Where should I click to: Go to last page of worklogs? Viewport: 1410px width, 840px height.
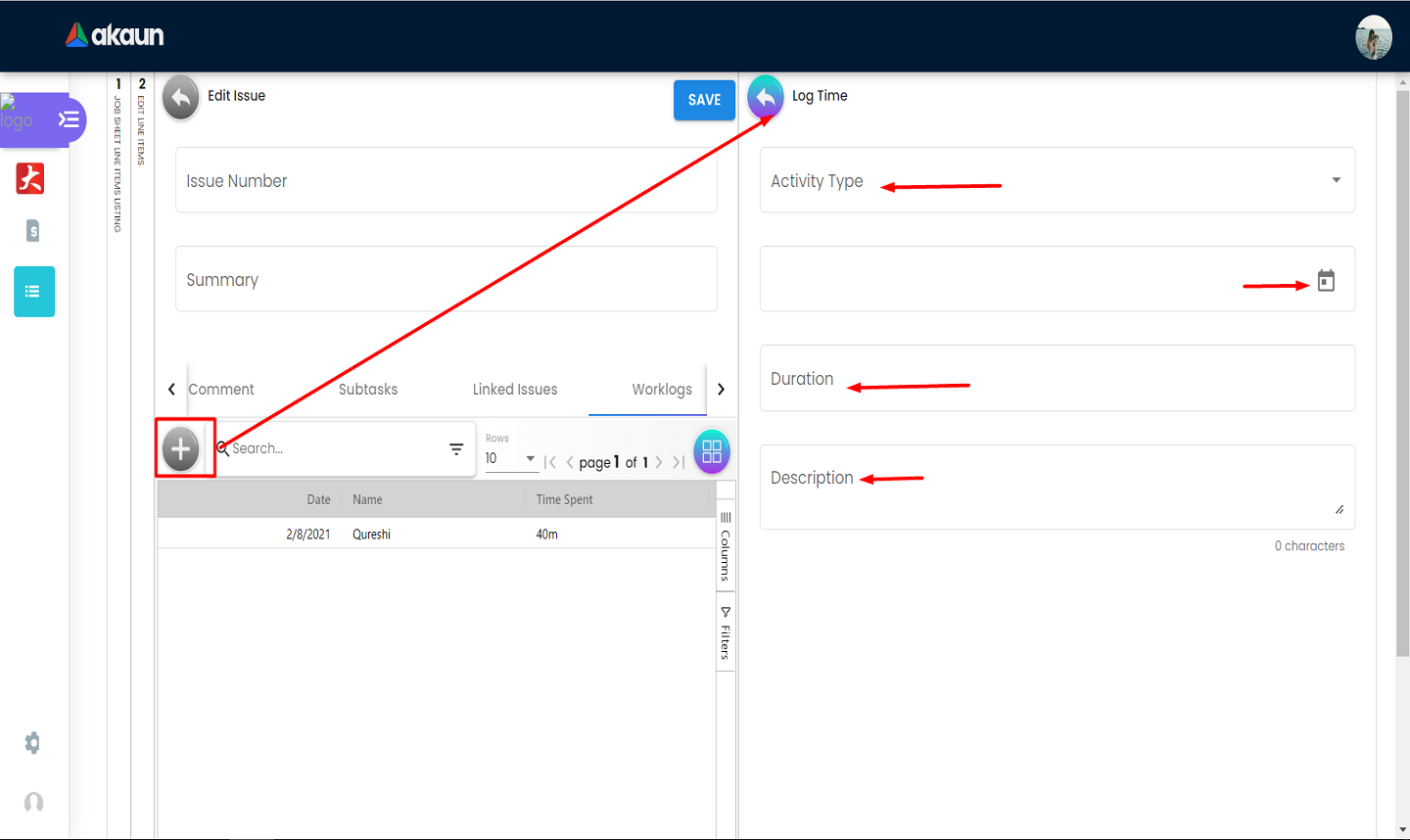pos(679,462)
